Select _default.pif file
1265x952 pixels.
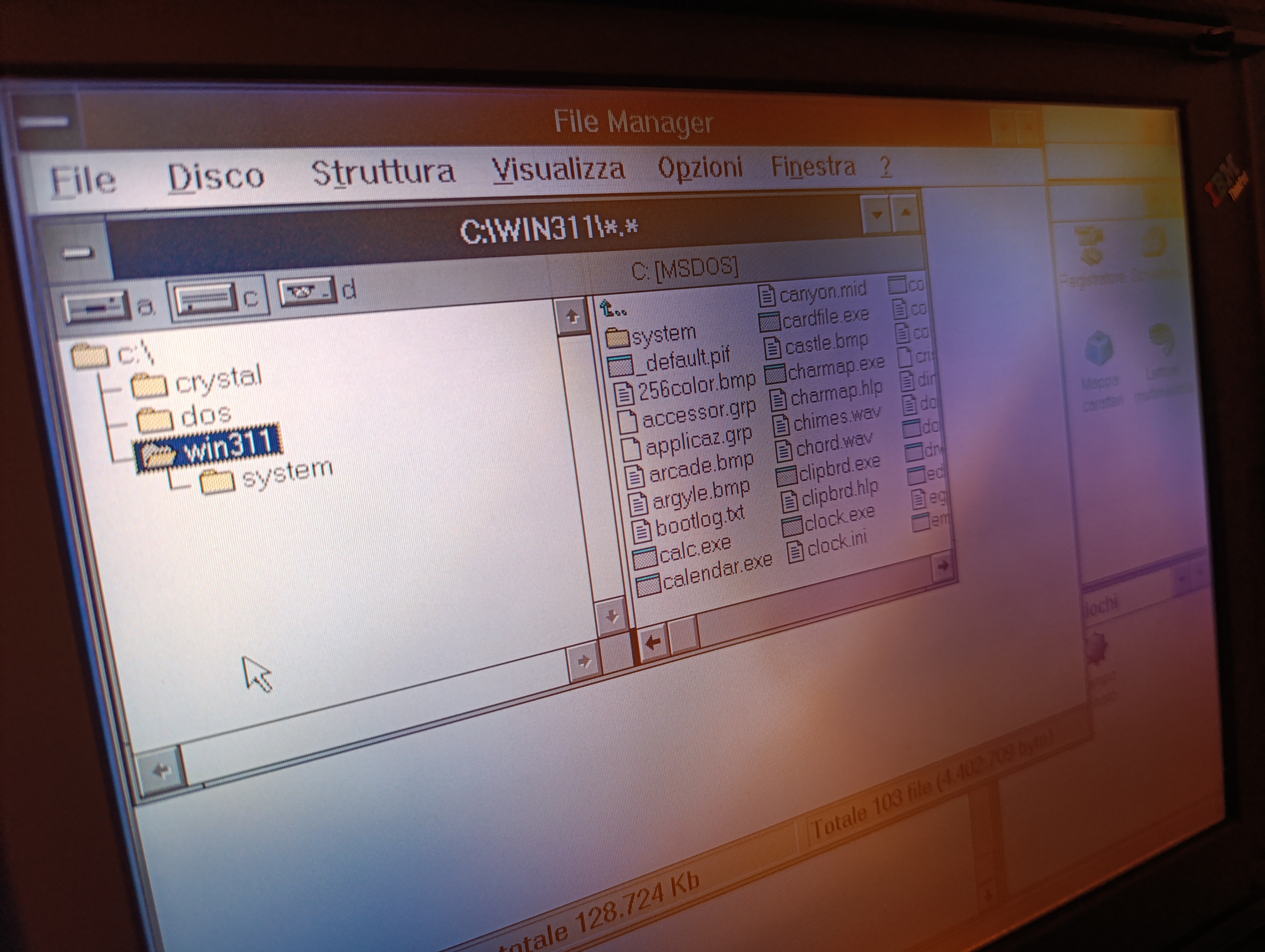(669, 361)
